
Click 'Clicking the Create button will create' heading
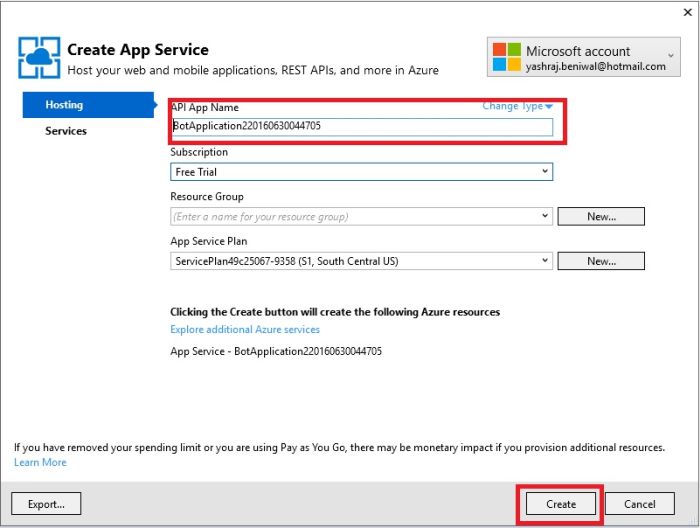pos(335,312)
